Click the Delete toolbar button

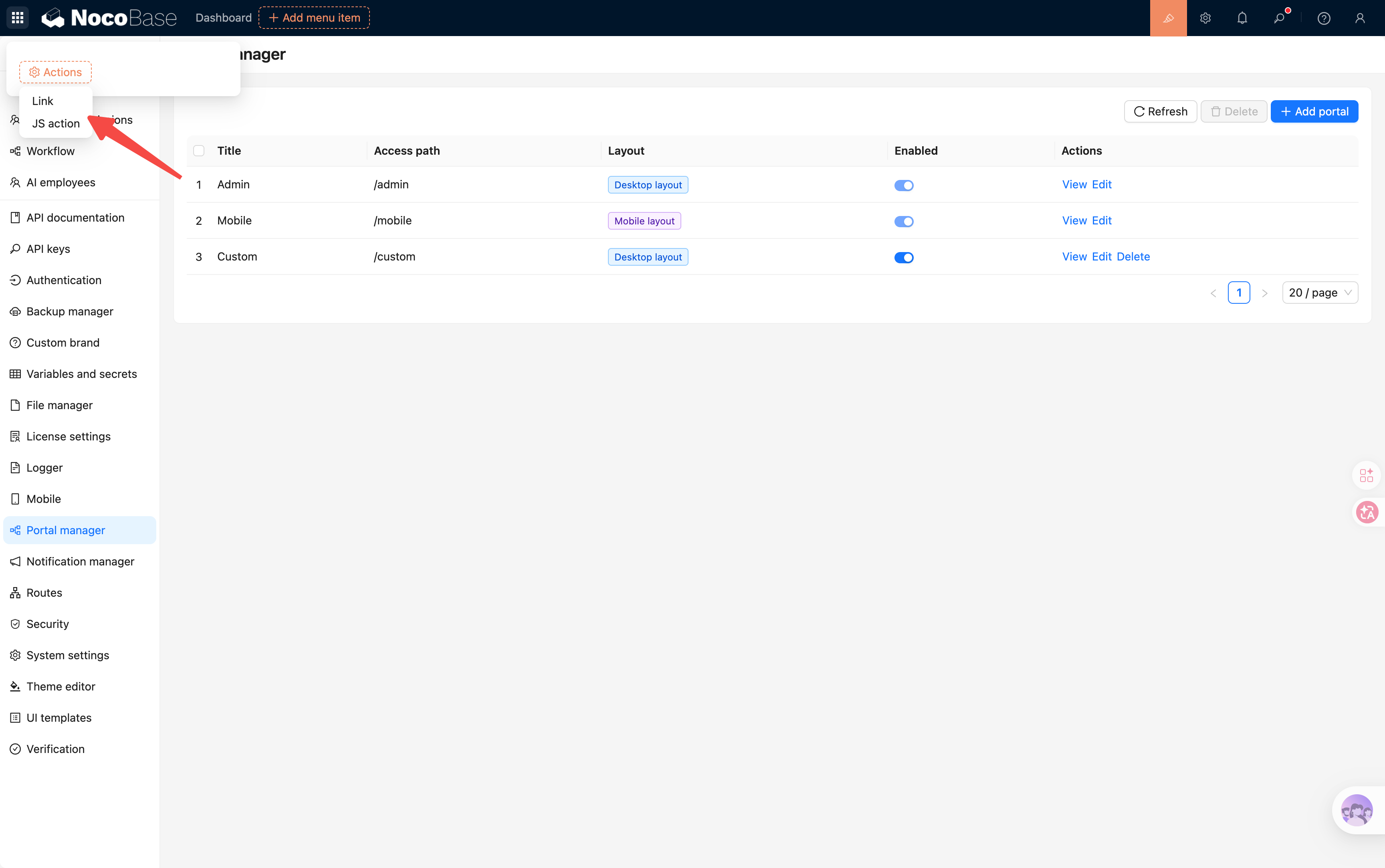point(1234,111)
